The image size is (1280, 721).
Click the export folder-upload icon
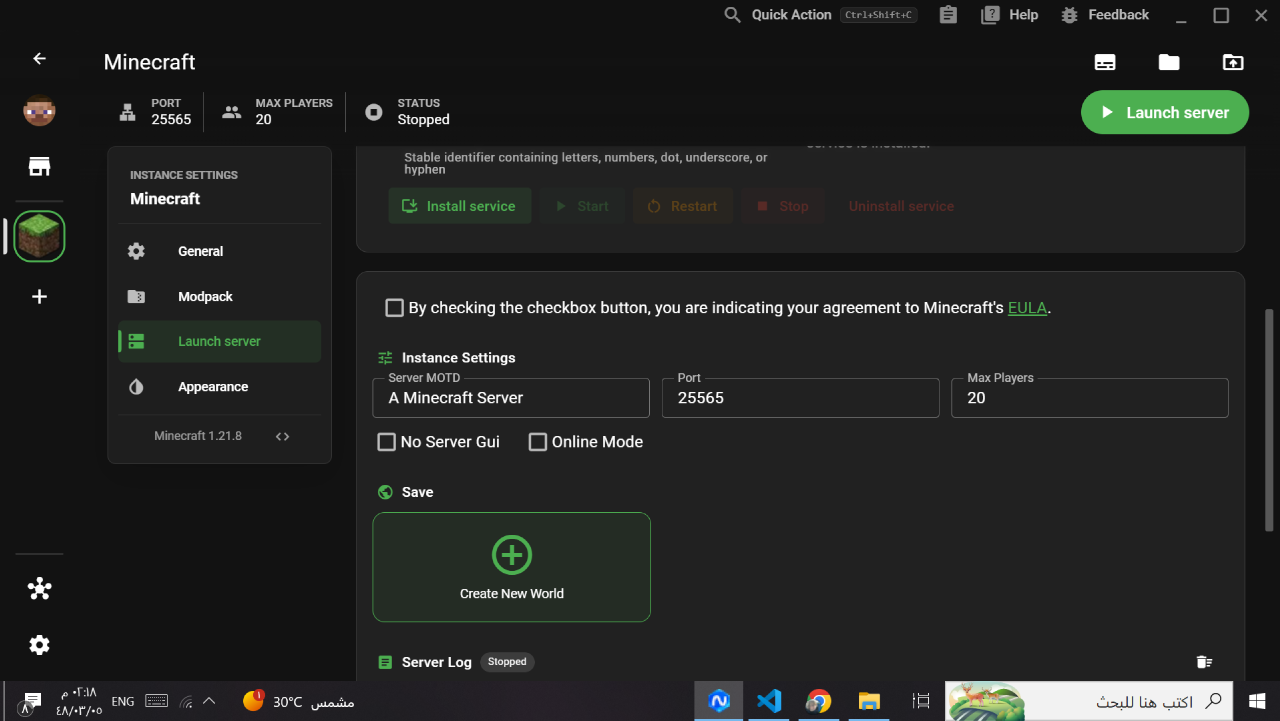tap(1233, 62)
